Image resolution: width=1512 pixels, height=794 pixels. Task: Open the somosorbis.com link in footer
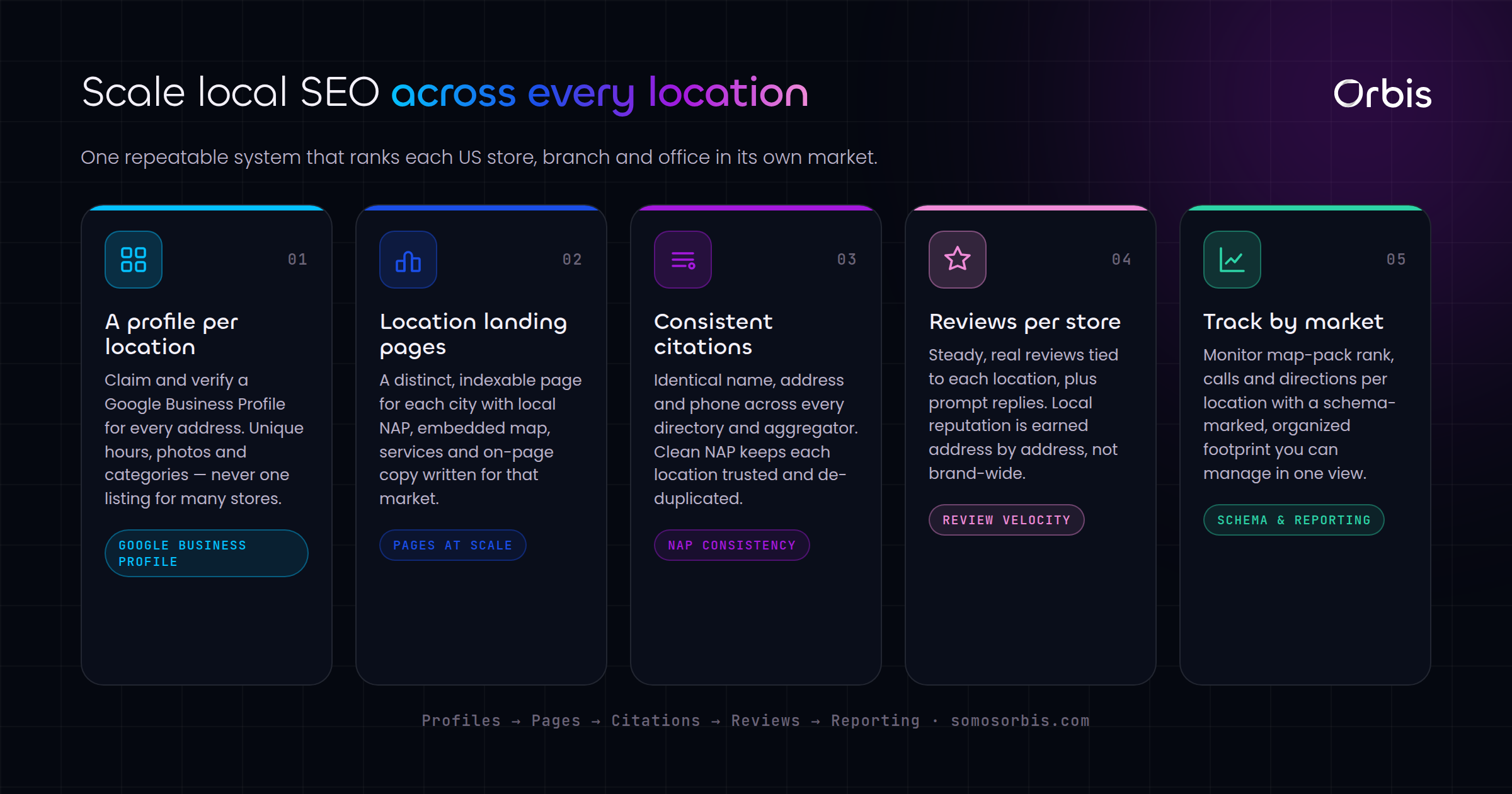click(x=1020, y=720)
